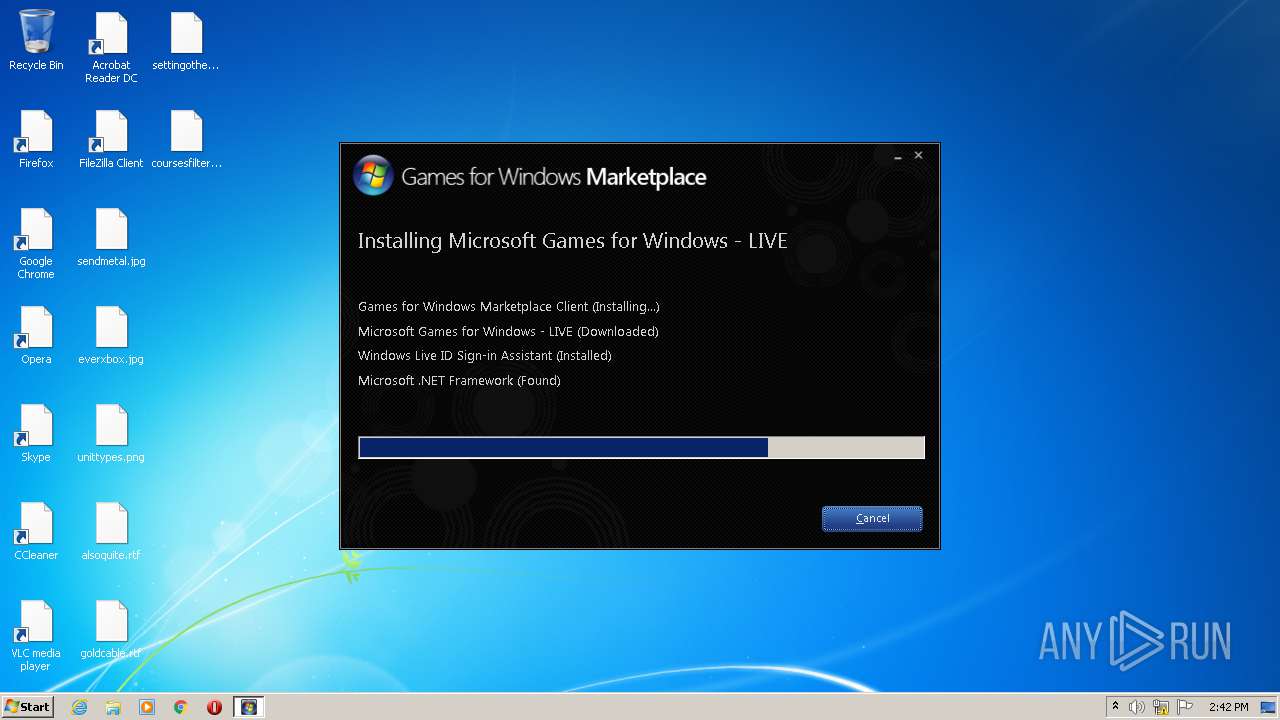Minimize the Games for Windows Marketplace installer
Image resolution: width=1280 pixels, height=720 pixels.
898,156
